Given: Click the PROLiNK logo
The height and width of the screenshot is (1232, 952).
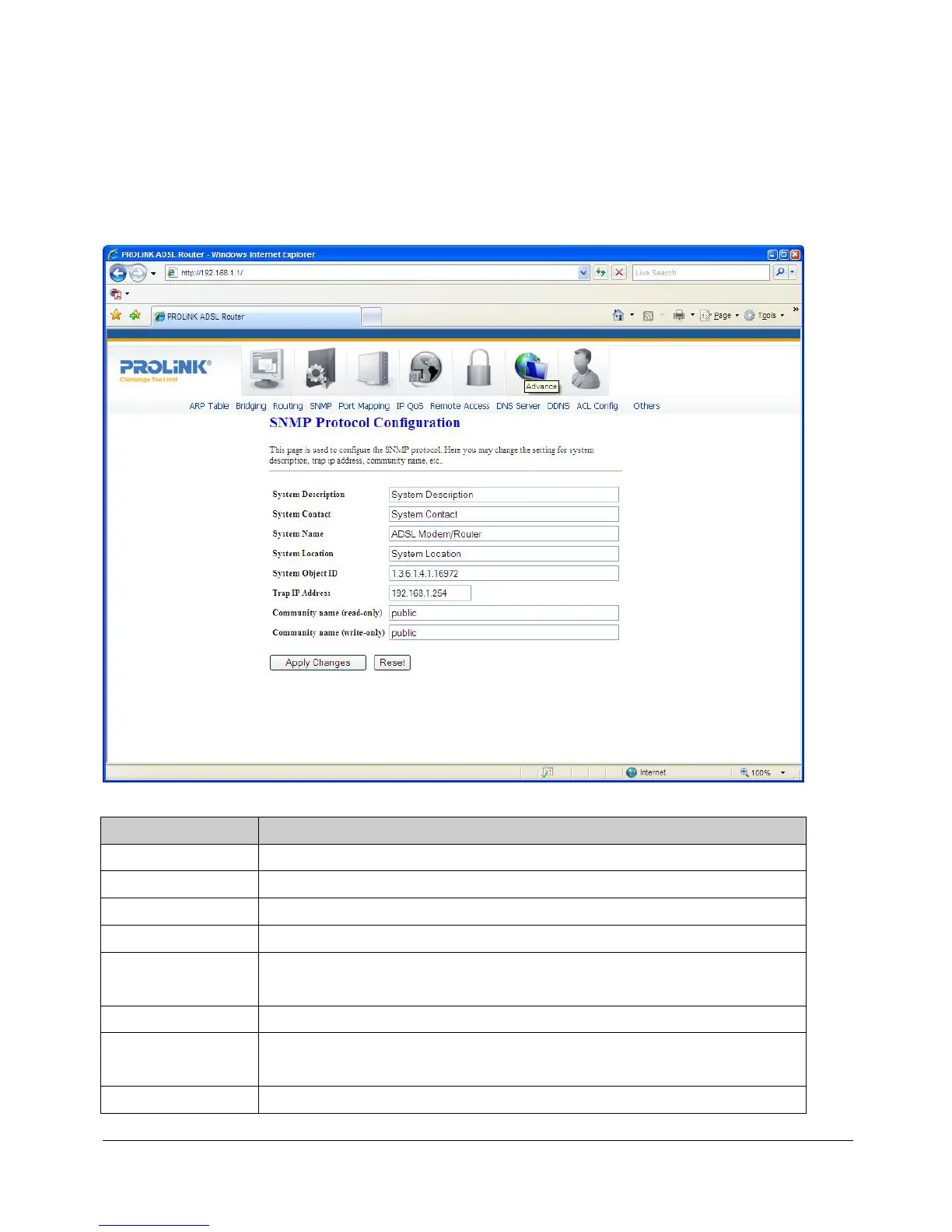Looking at the screenshot, I should pos(165,369).
